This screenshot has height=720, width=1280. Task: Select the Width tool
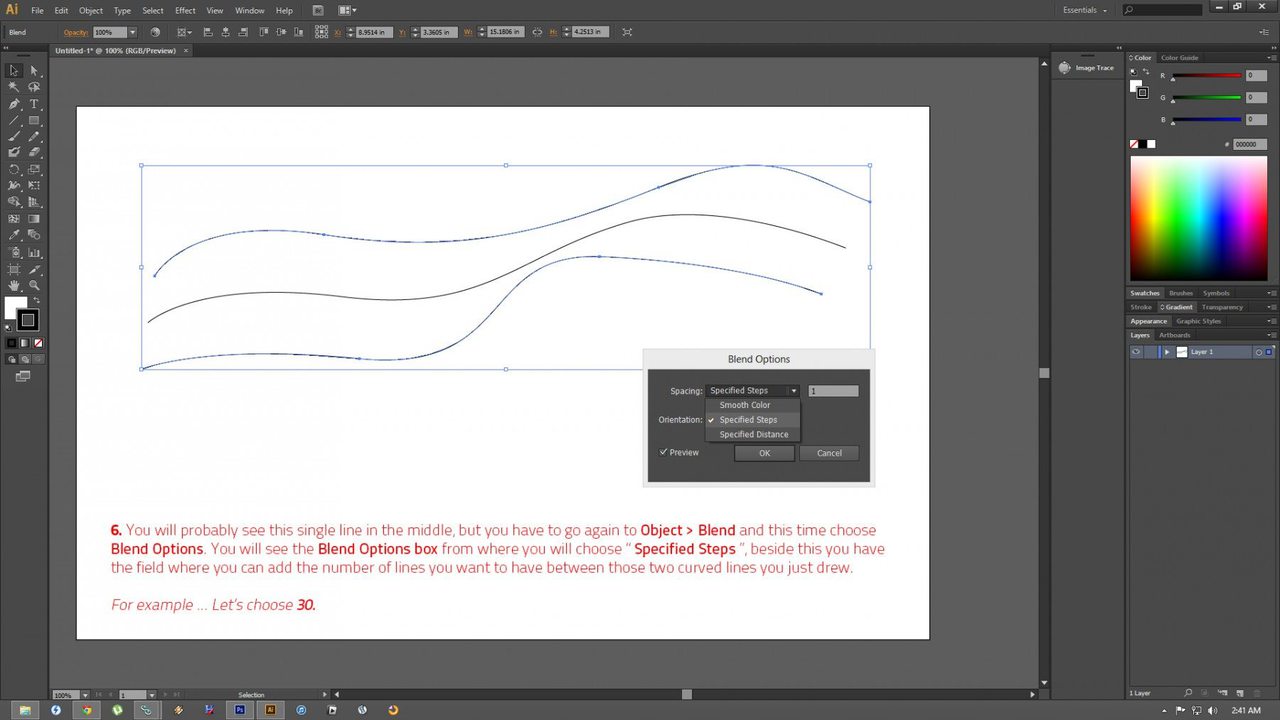14,186
